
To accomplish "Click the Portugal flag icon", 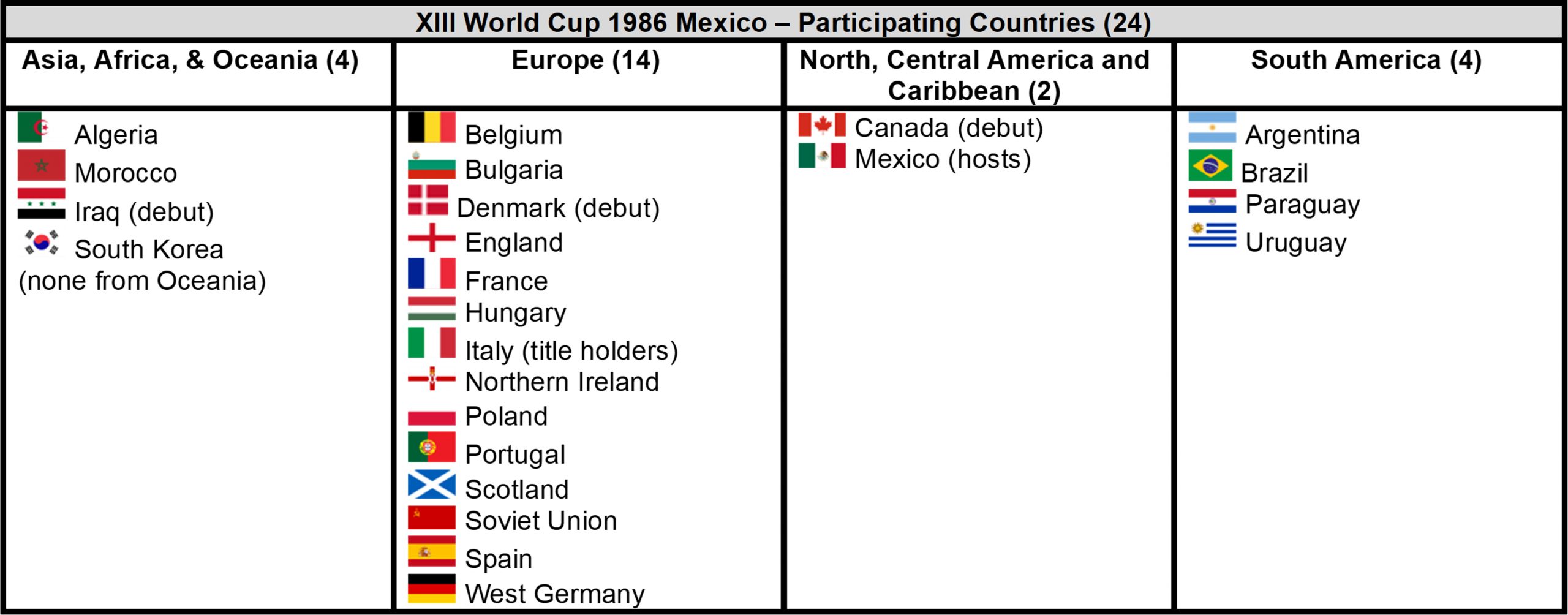I will [x=432, y=447].
